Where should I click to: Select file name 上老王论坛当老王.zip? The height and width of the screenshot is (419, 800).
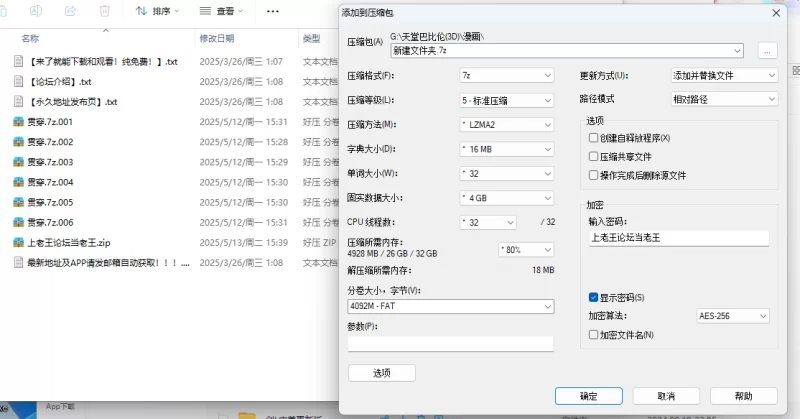[69, 243]
